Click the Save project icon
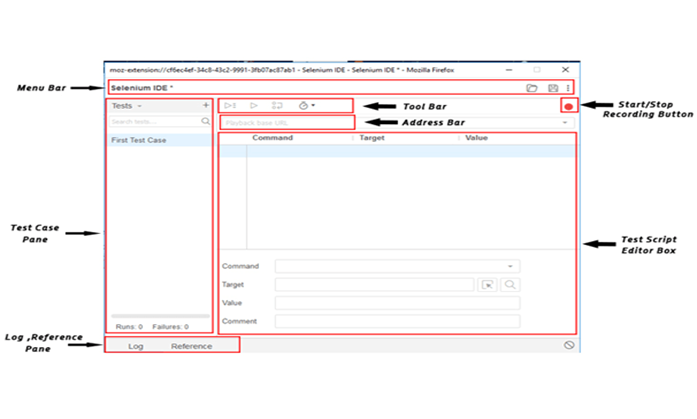This screenshot has width=697, height=419. pos(552,88)
